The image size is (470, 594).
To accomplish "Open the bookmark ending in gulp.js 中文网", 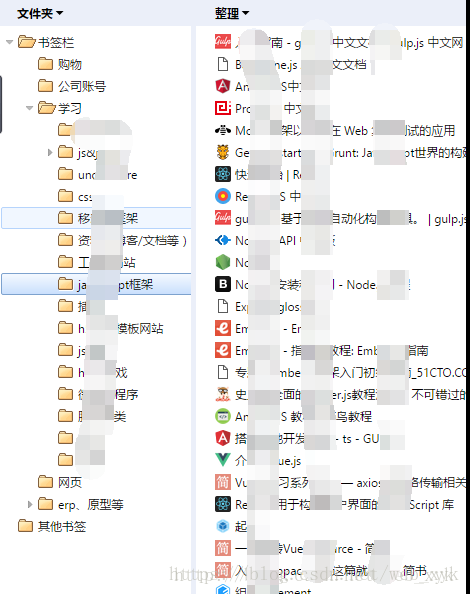I will click(339, 42).
